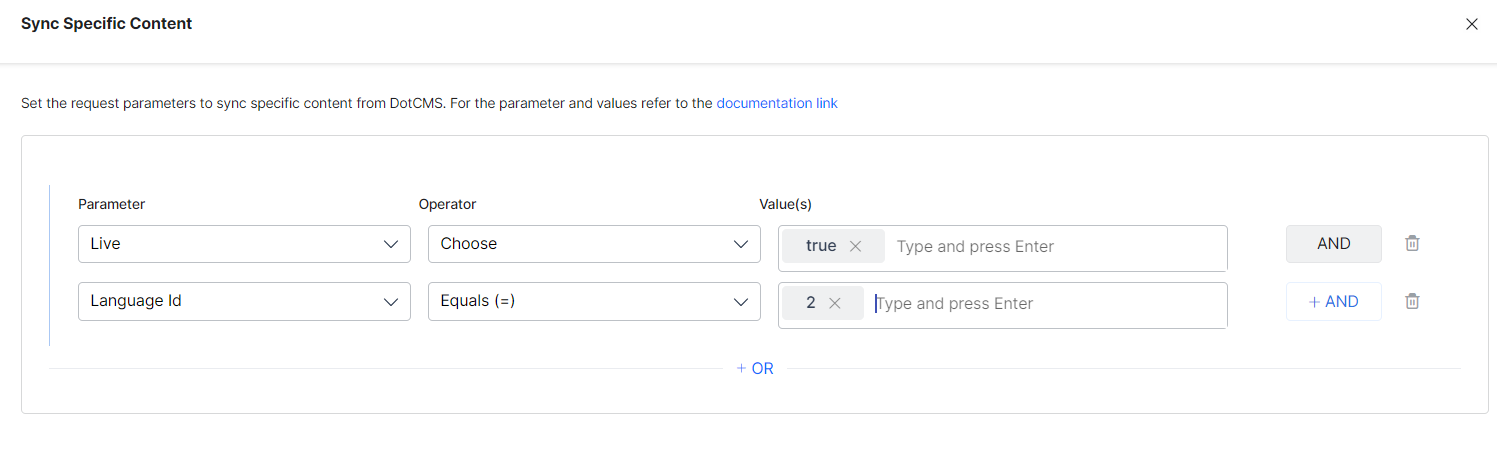Viewport: 1497px width, 469px height.
Task: Remove the "2" value tag
Action: point(834,303)
